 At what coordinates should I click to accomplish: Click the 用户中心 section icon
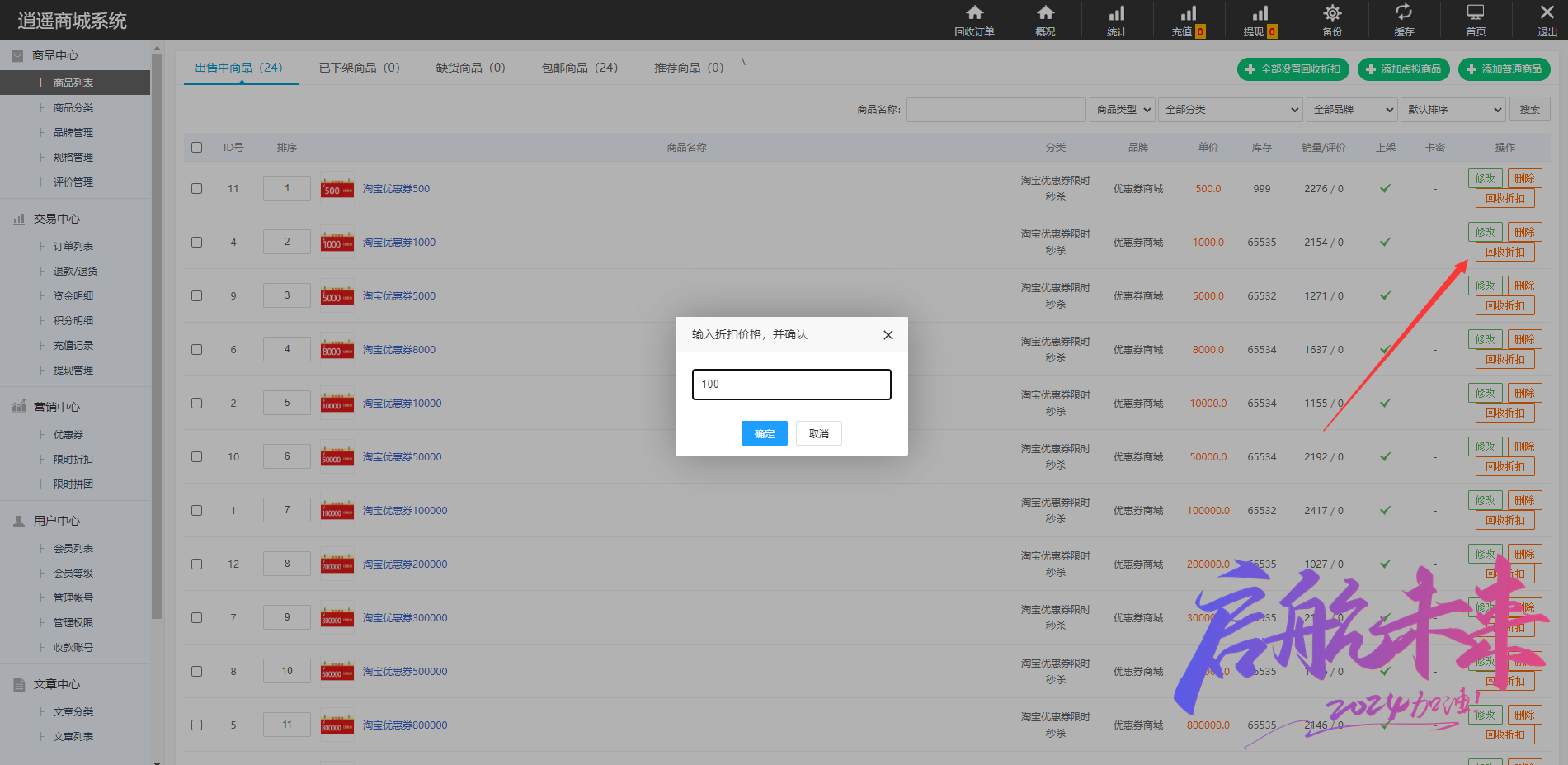19,521
